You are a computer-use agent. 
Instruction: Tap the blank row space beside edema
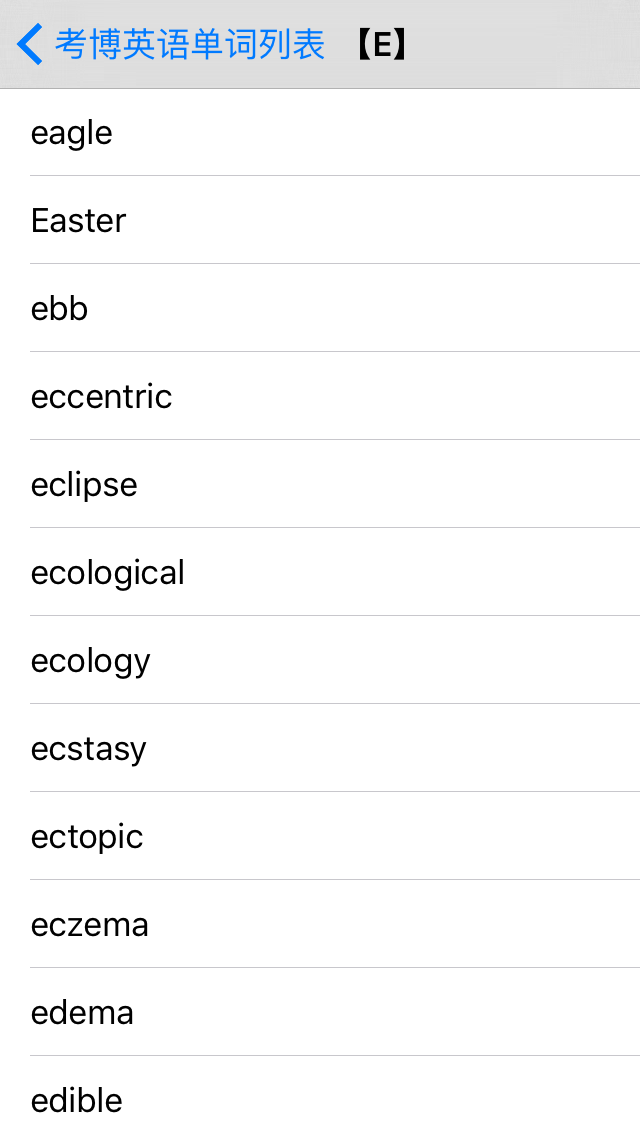(x=388, y=1011)
